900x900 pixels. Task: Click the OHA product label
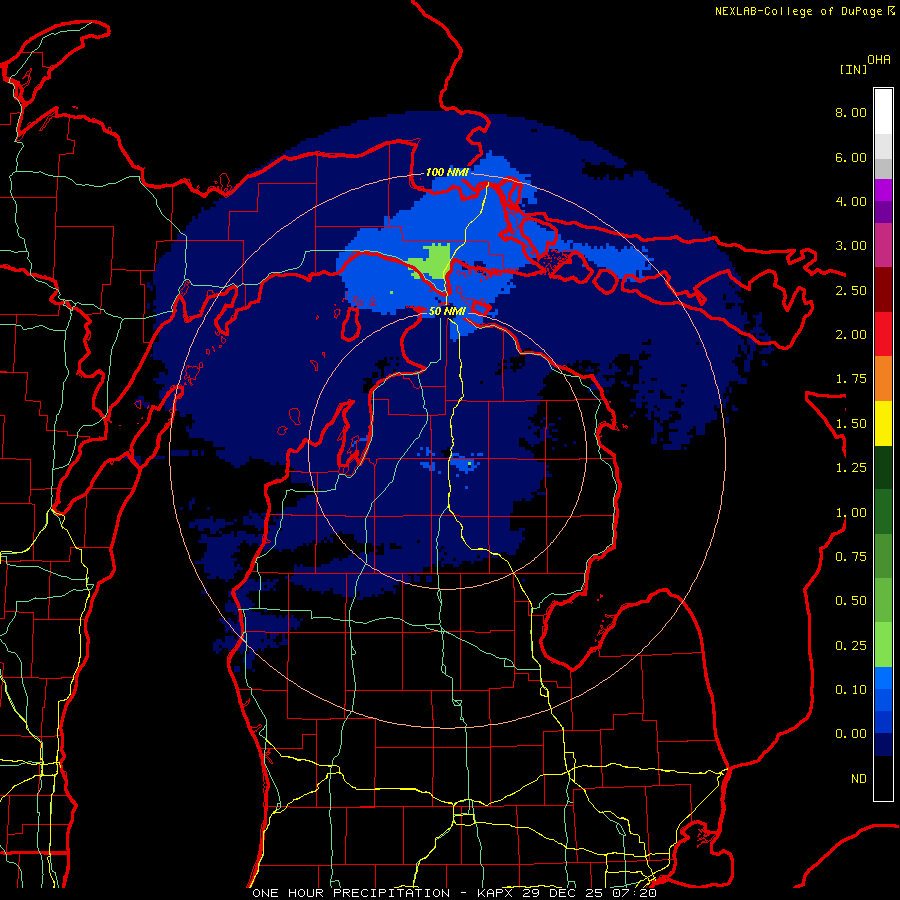click(879, 60)
